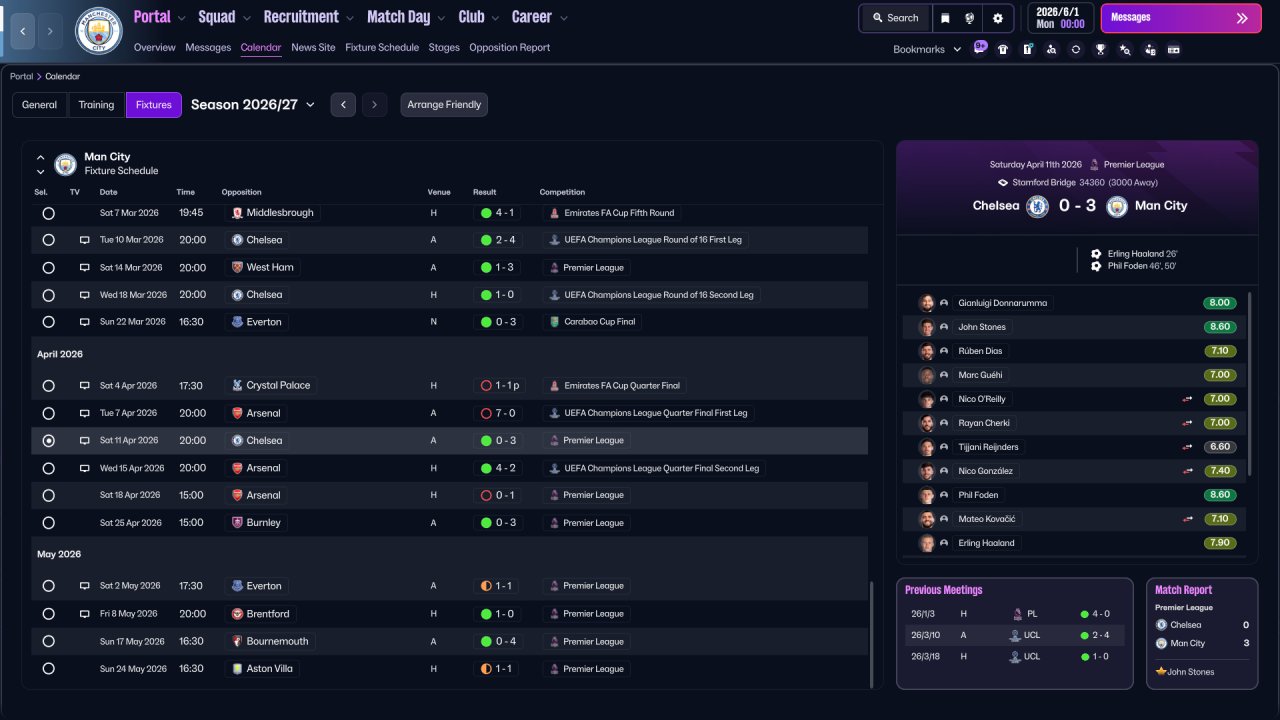This screenshot has height=720, width=1280.
Task: Open the Opposition Report tab
Action: 509,48
